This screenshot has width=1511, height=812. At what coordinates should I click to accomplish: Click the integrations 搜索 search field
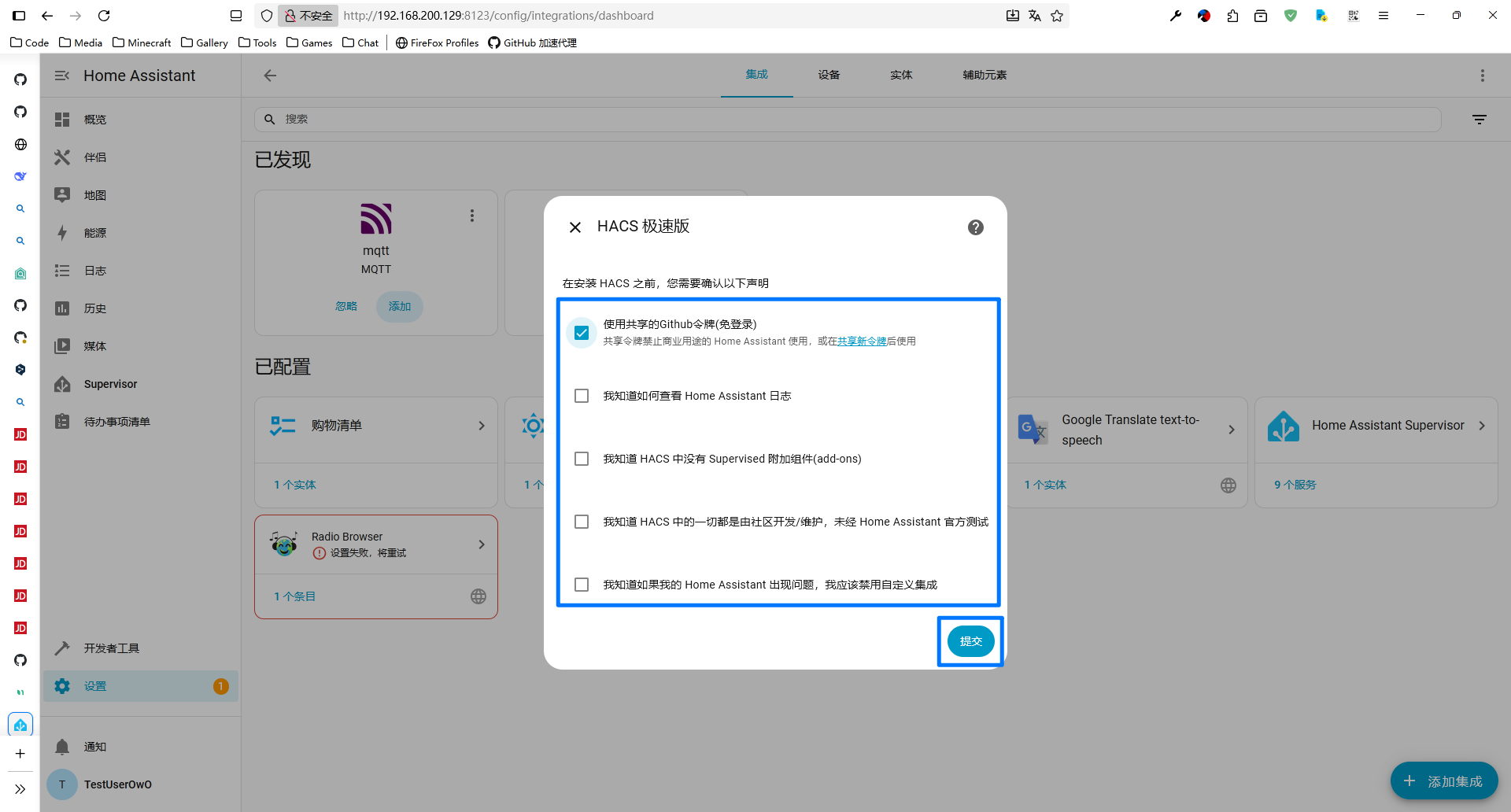pyautogui.click(x=848, y=120)
